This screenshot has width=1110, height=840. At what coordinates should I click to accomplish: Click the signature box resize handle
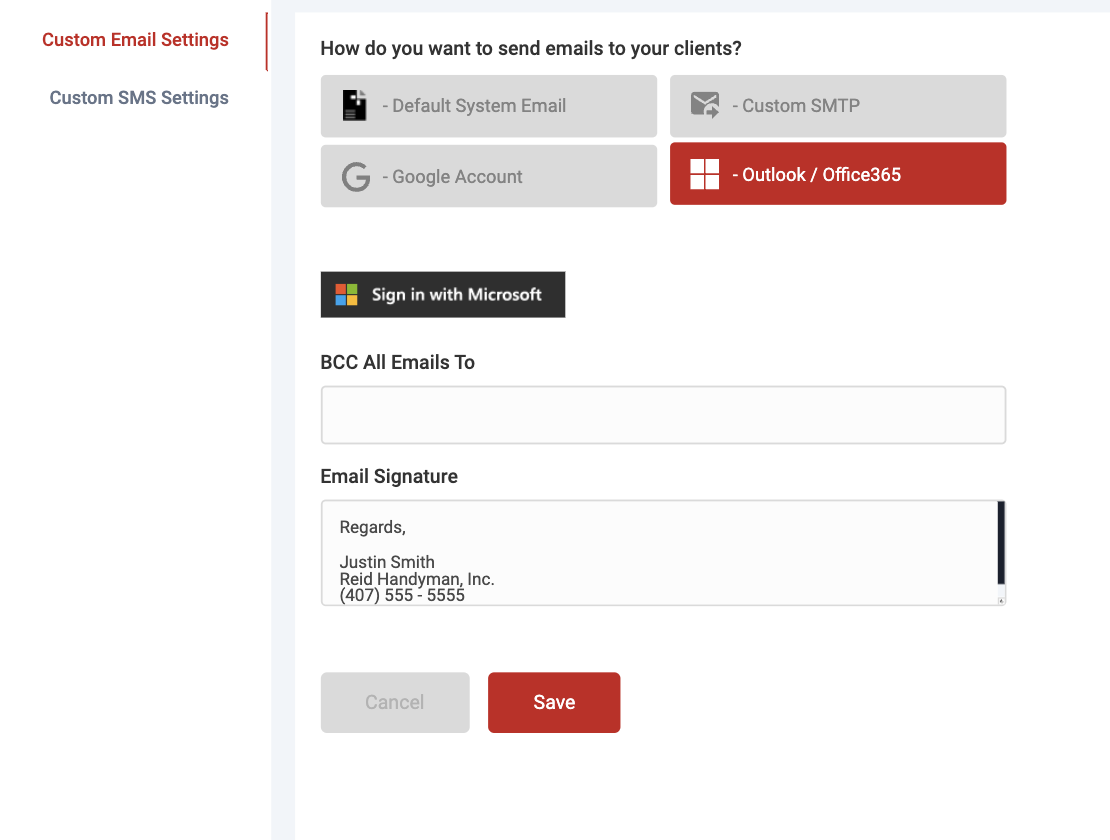[1001, 601]
